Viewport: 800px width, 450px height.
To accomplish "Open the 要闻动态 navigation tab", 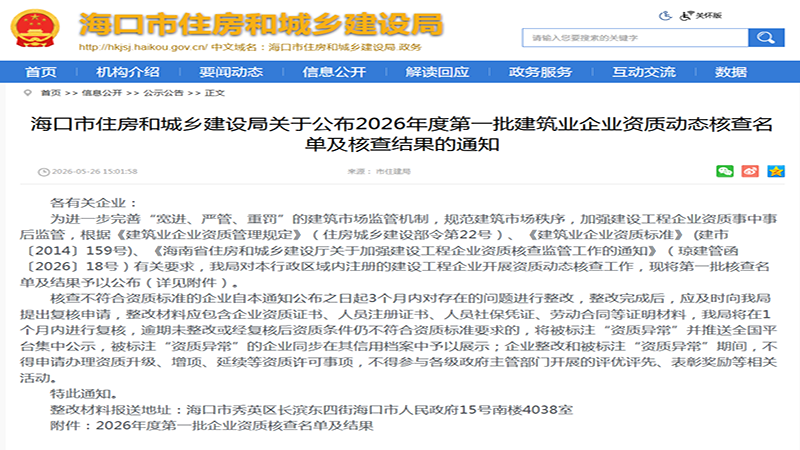I will 231,72.
